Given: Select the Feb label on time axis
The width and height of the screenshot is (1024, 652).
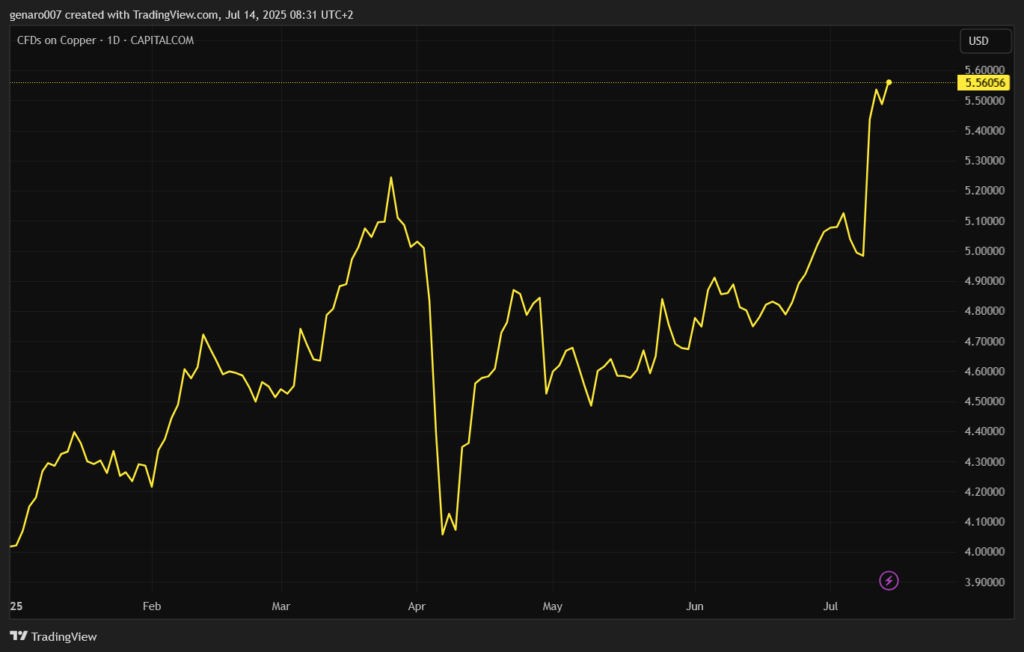Looking at the screenshot, I should point(152,606).
